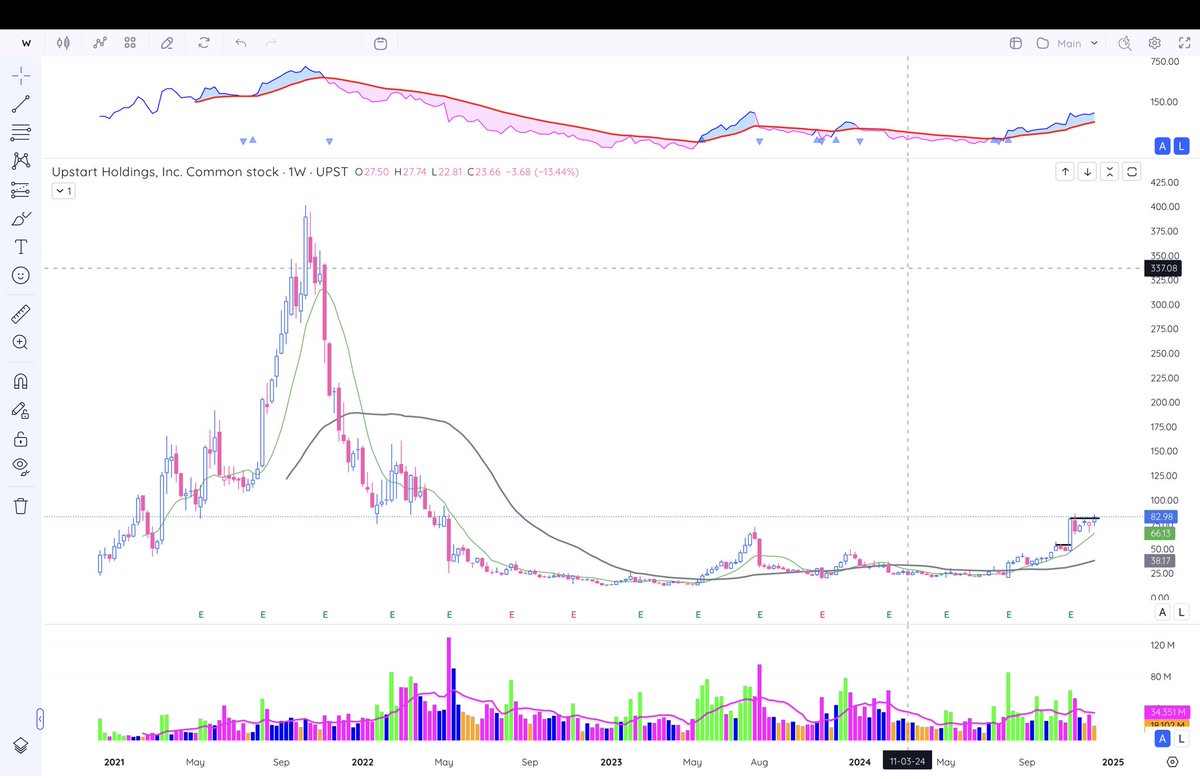Image resolution: width=1200 pixels, height=779 pixels.
Task: Expand the indicator legend chevron labeled 1
Action: (64, 191)
